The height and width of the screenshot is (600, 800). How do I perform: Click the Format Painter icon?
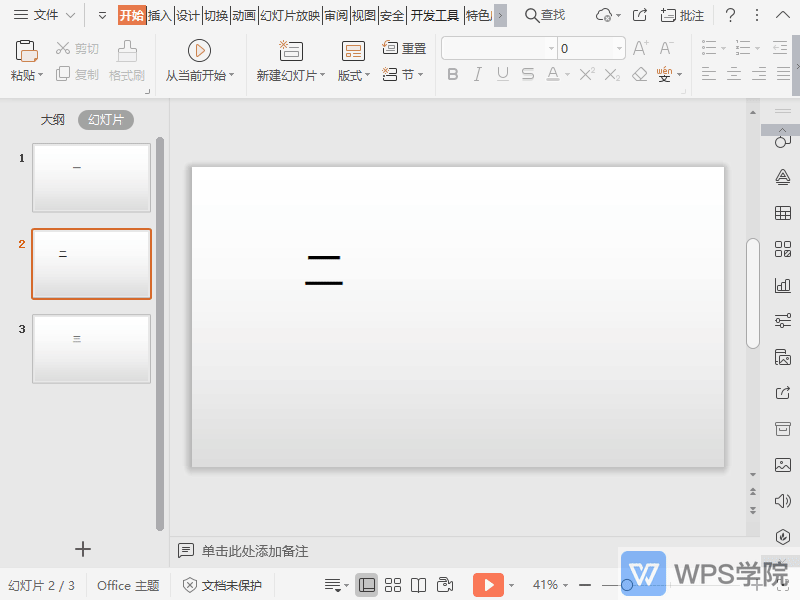pos(126,58)
